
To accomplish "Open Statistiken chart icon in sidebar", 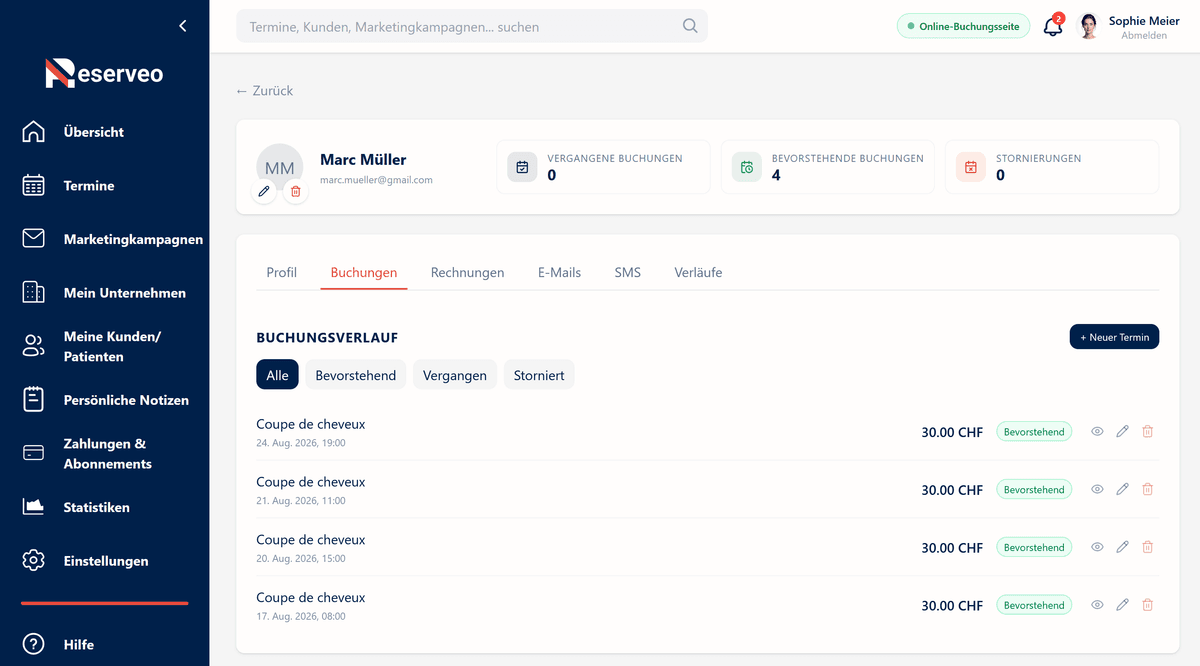I will pyautogui.click(x=34, y=507).
